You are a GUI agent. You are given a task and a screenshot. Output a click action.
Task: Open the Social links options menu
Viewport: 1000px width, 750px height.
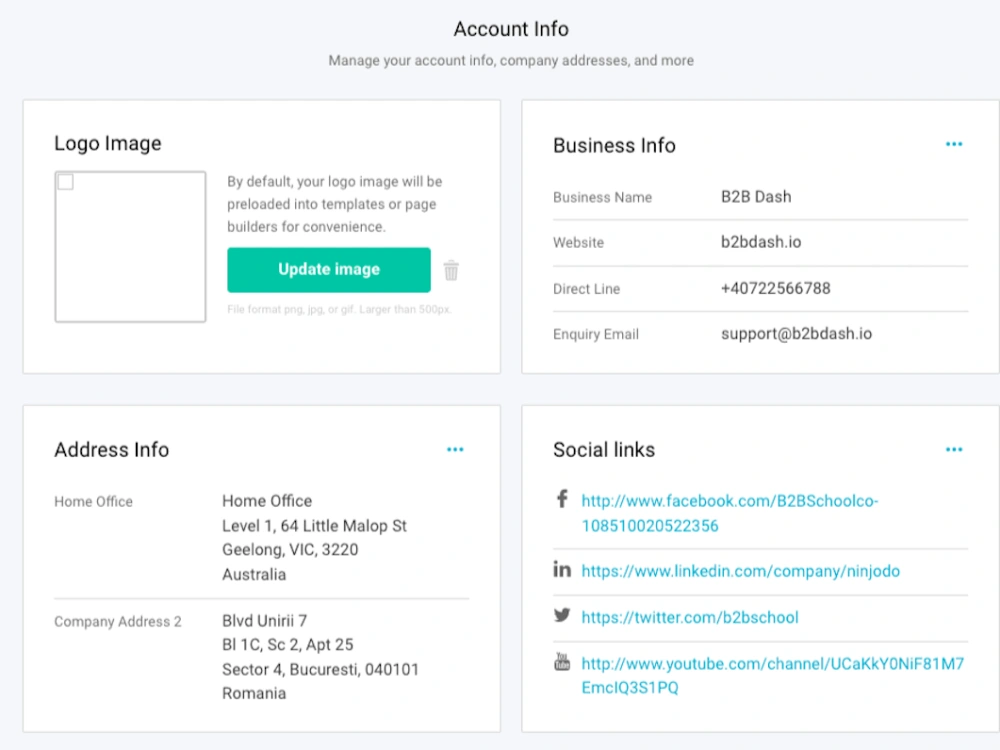click(x=953, y=449)
